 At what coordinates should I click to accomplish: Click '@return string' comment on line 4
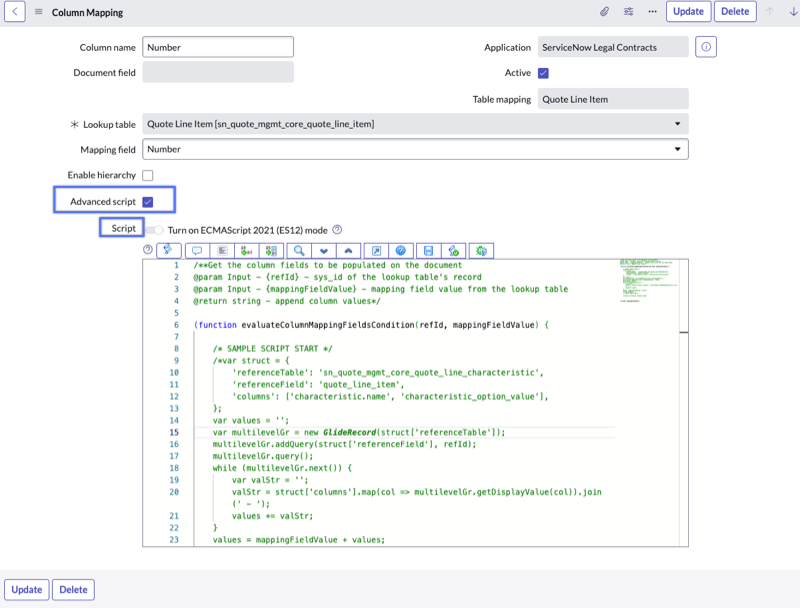[x=287, y=301]
